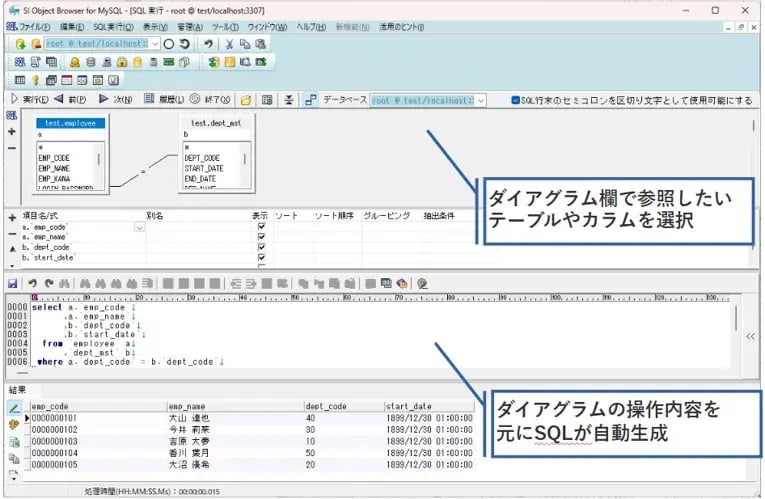The height and width of the screenshot is (499, 765).
Task: Click the plus icon beside the diagram pane
Action: pos(12,132)
